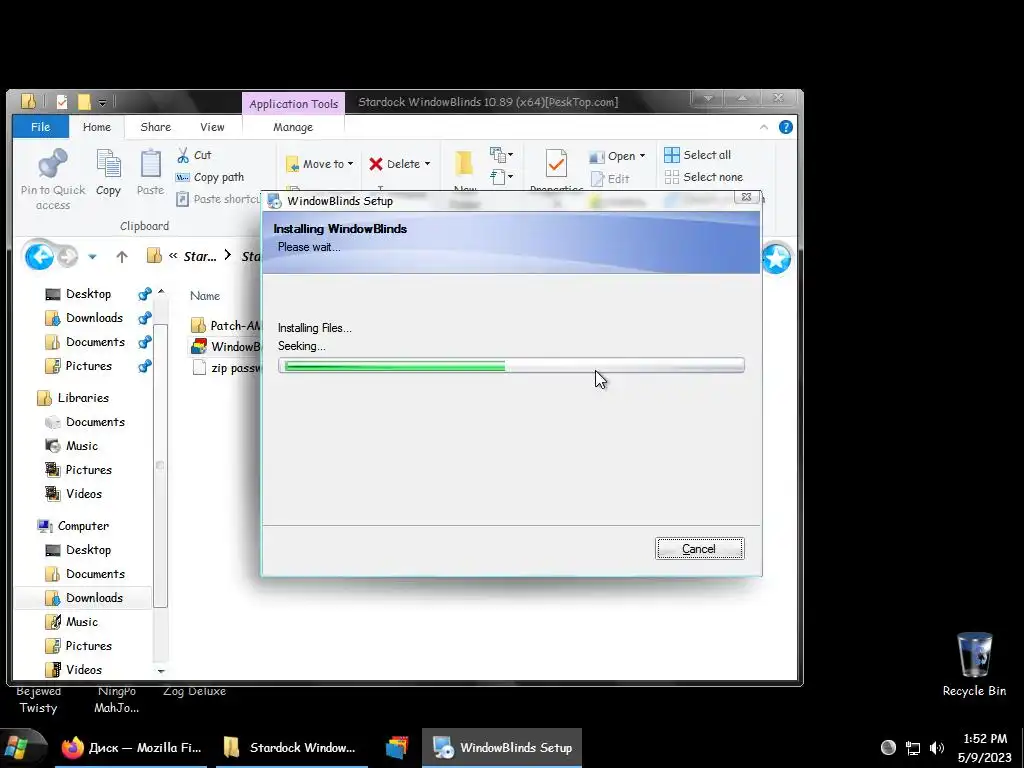Switch to Mozilla Firefox taskbar button

point(132,748)
